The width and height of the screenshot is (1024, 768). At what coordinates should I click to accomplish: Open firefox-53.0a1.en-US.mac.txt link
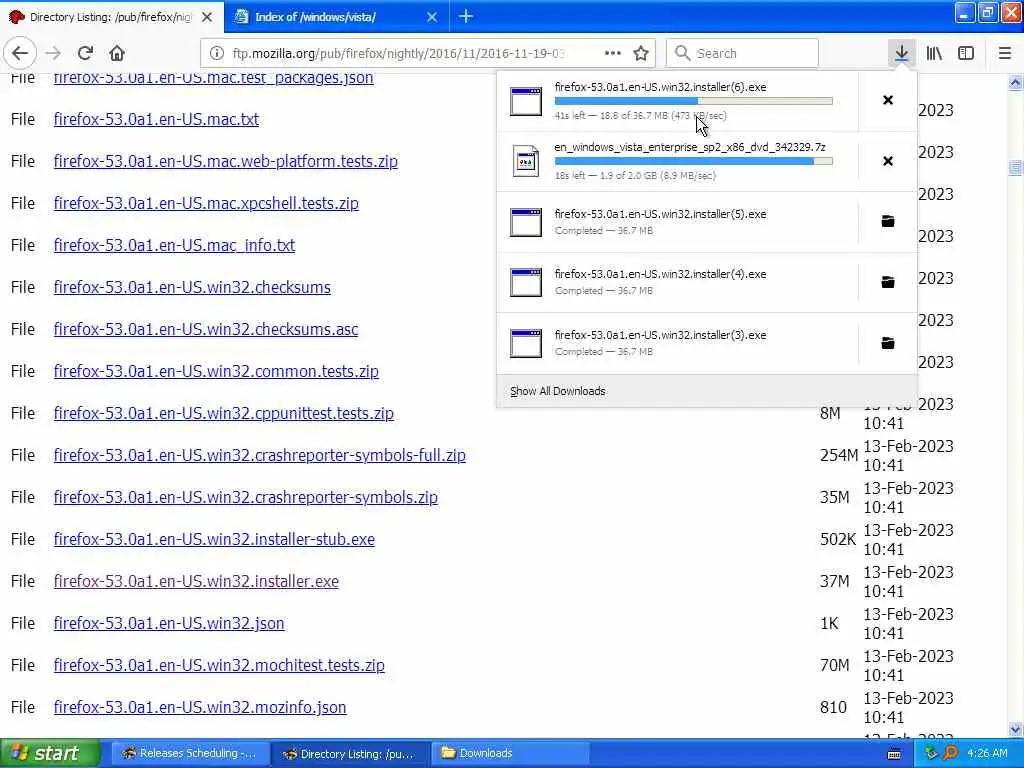[156, 120]
